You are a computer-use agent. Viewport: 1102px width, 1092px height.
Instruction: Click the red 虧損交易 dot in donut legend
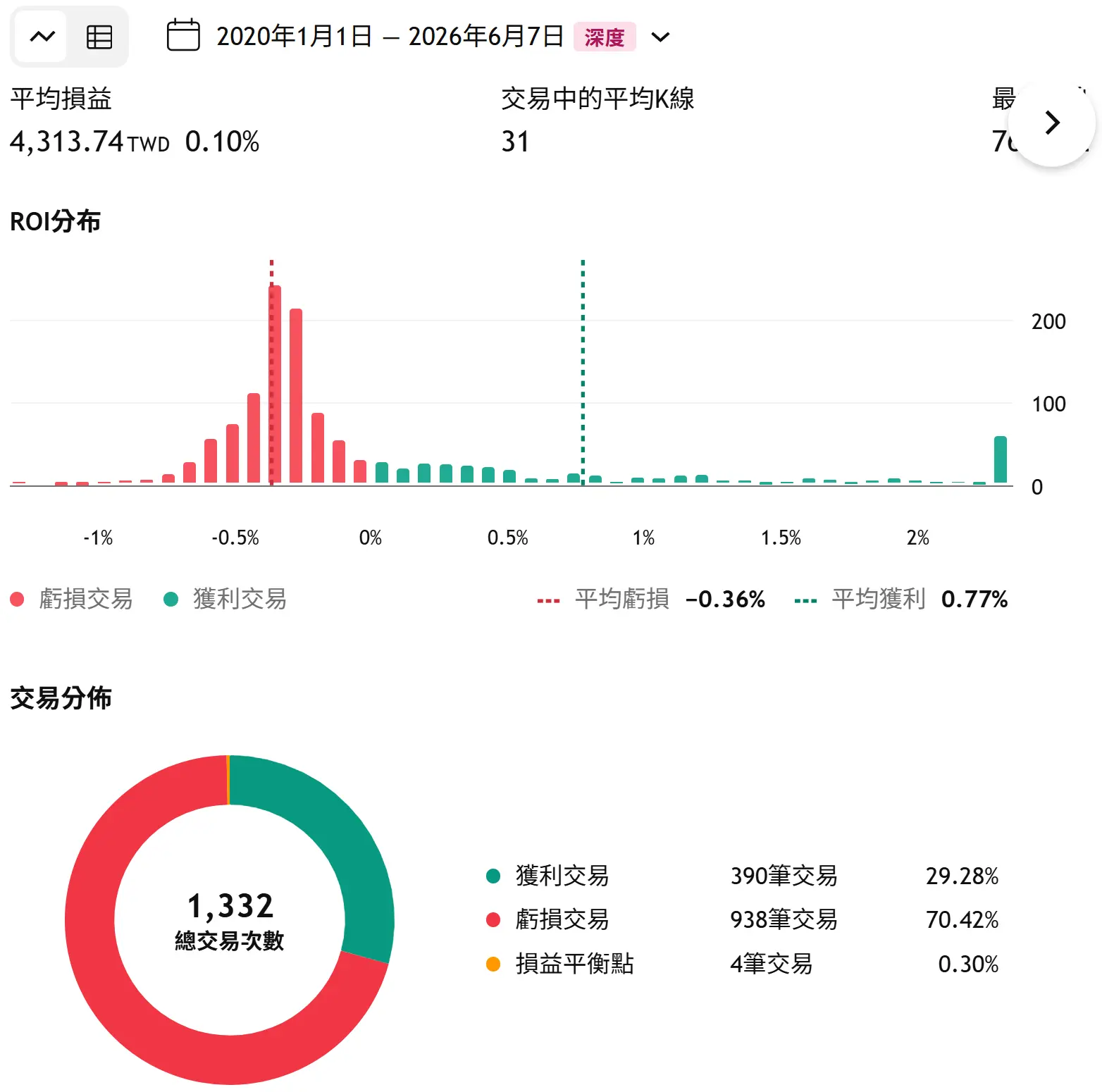(493, 919)
